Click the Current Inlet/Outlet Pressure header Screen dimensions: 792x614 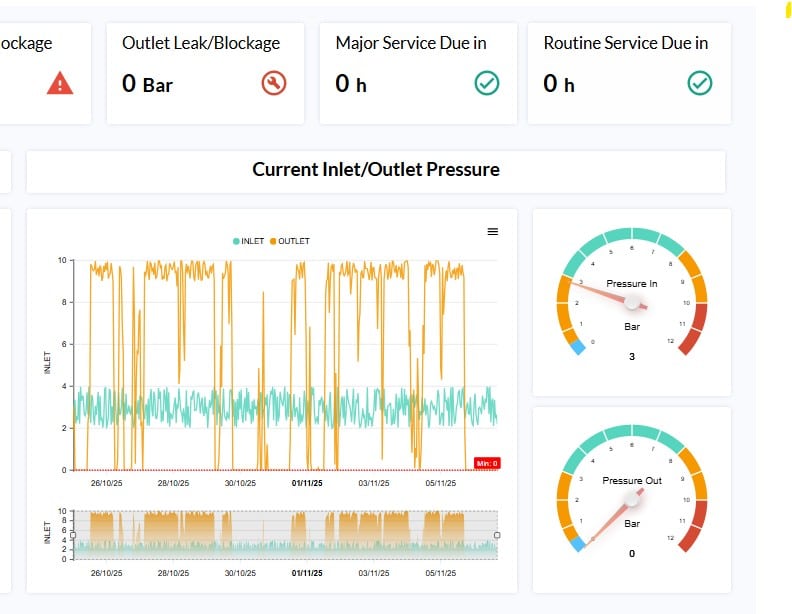pos(375,170)
